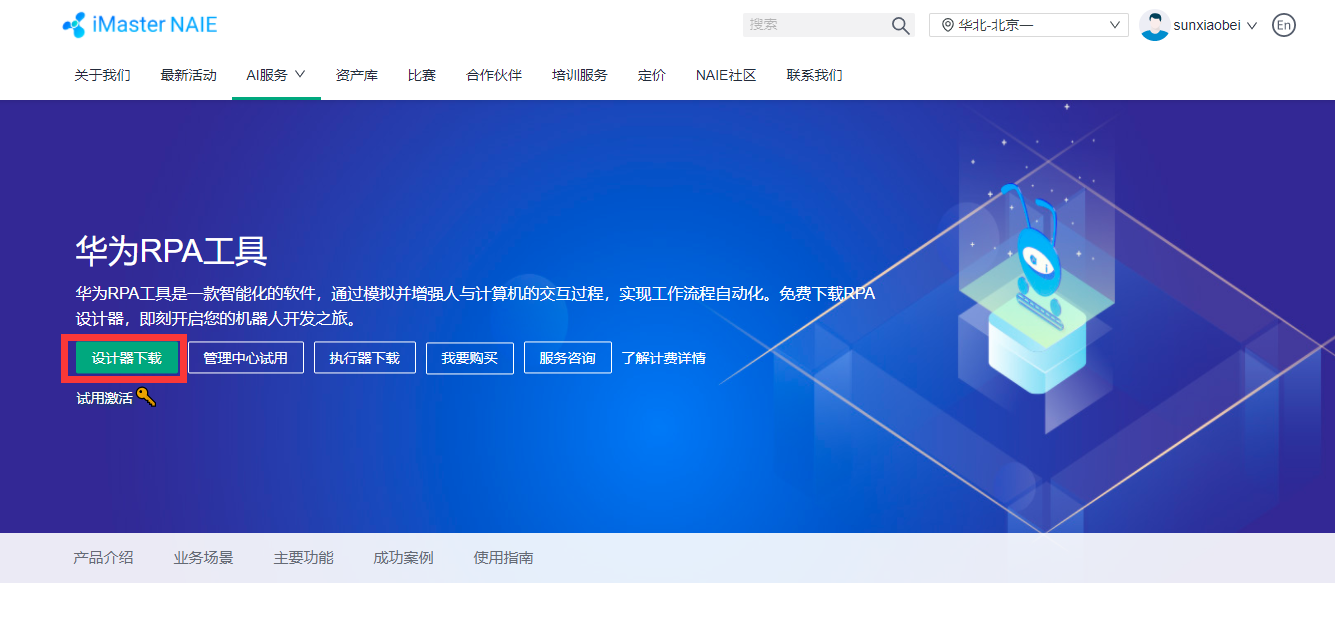This screenshot has width=1335, height=637.
Task: Open the 了解计费详情 link
Action: tap(663, 358)
